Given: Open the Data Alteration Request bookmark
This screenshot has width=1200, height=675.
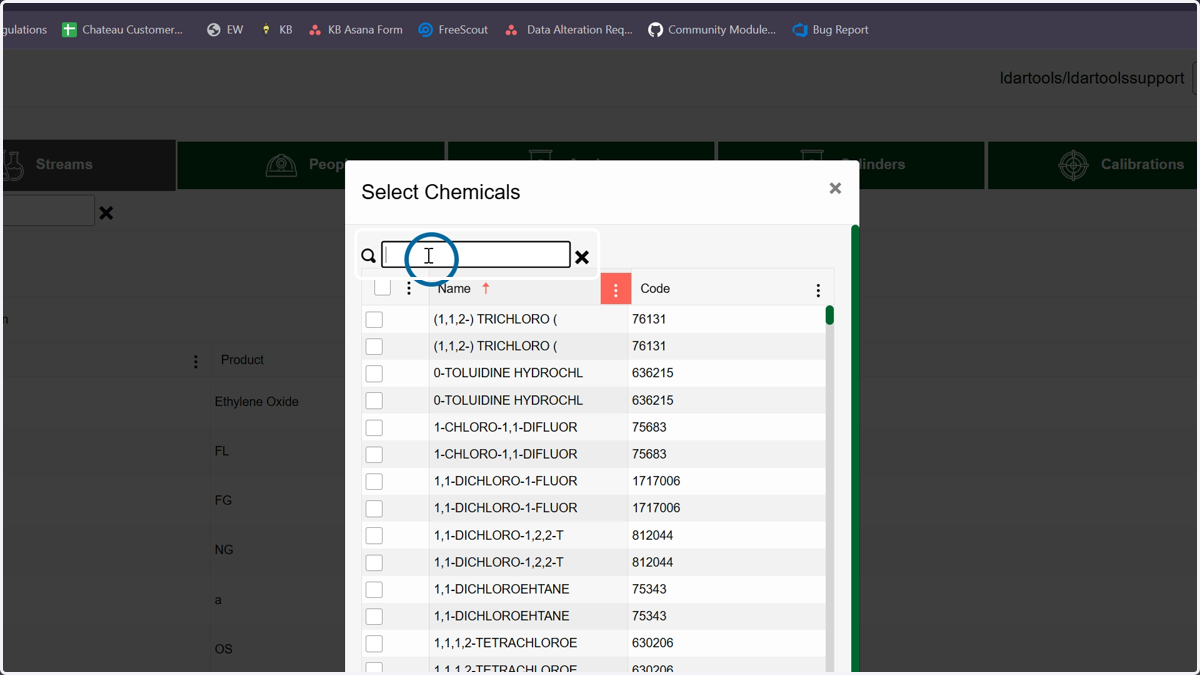Looking at the screenshot, I should [x=568, y=30].
